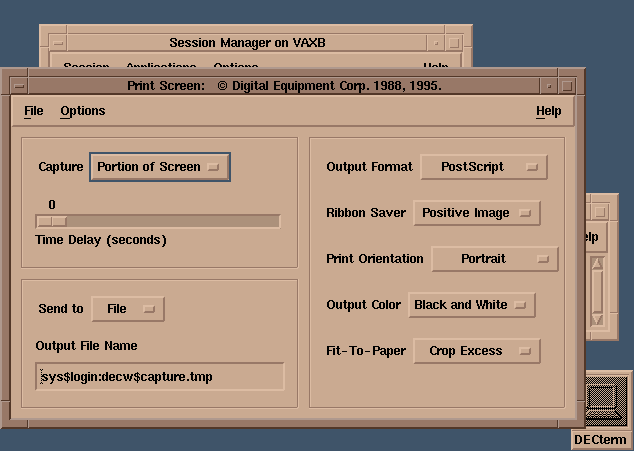Image resolution: width=634 pixels, height=451 pixels.
Task: Minimize the Session Manager window
Action: [x=435, y=42]
